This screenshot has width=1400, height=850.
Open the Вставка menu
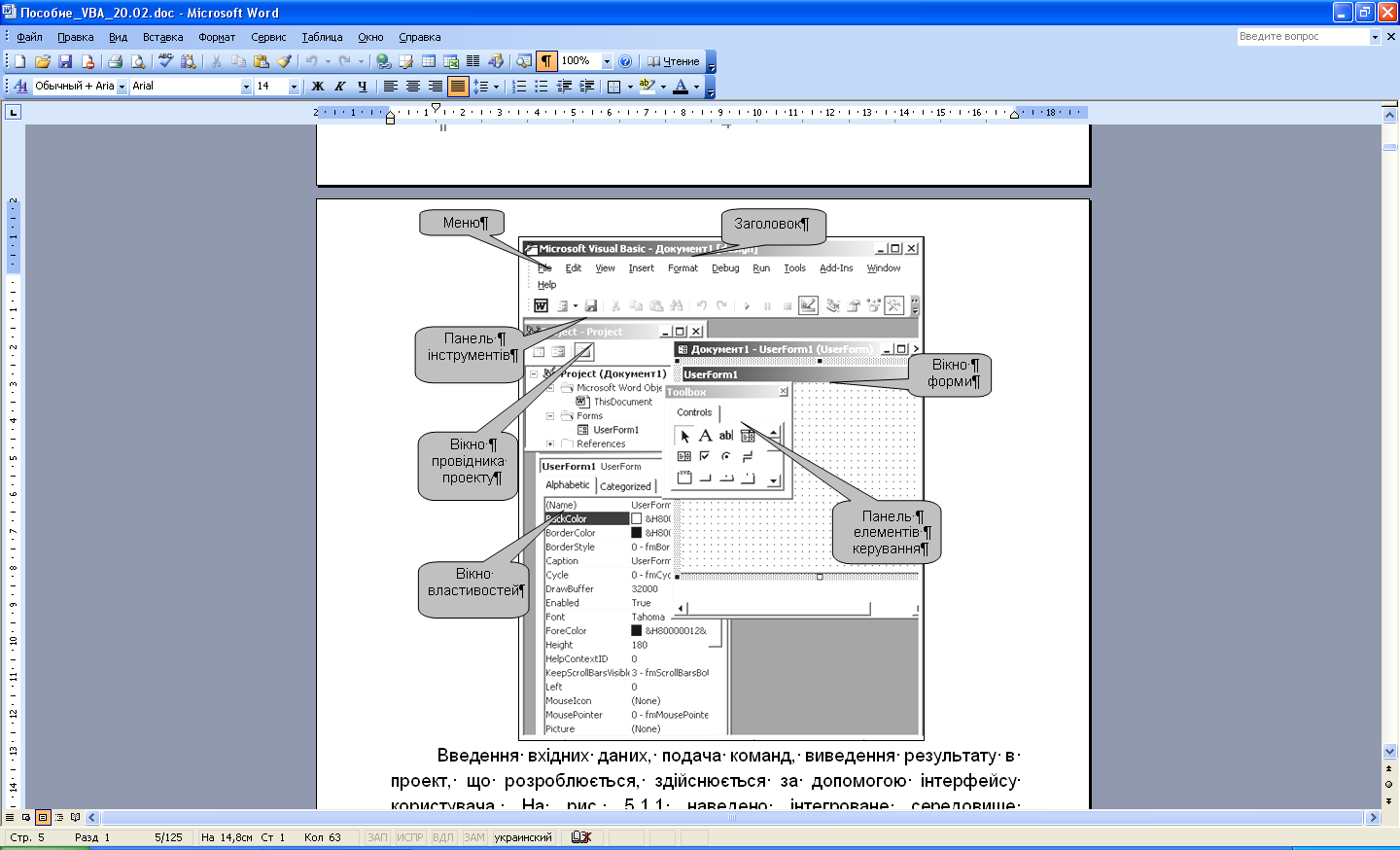[x=162, y=37]
